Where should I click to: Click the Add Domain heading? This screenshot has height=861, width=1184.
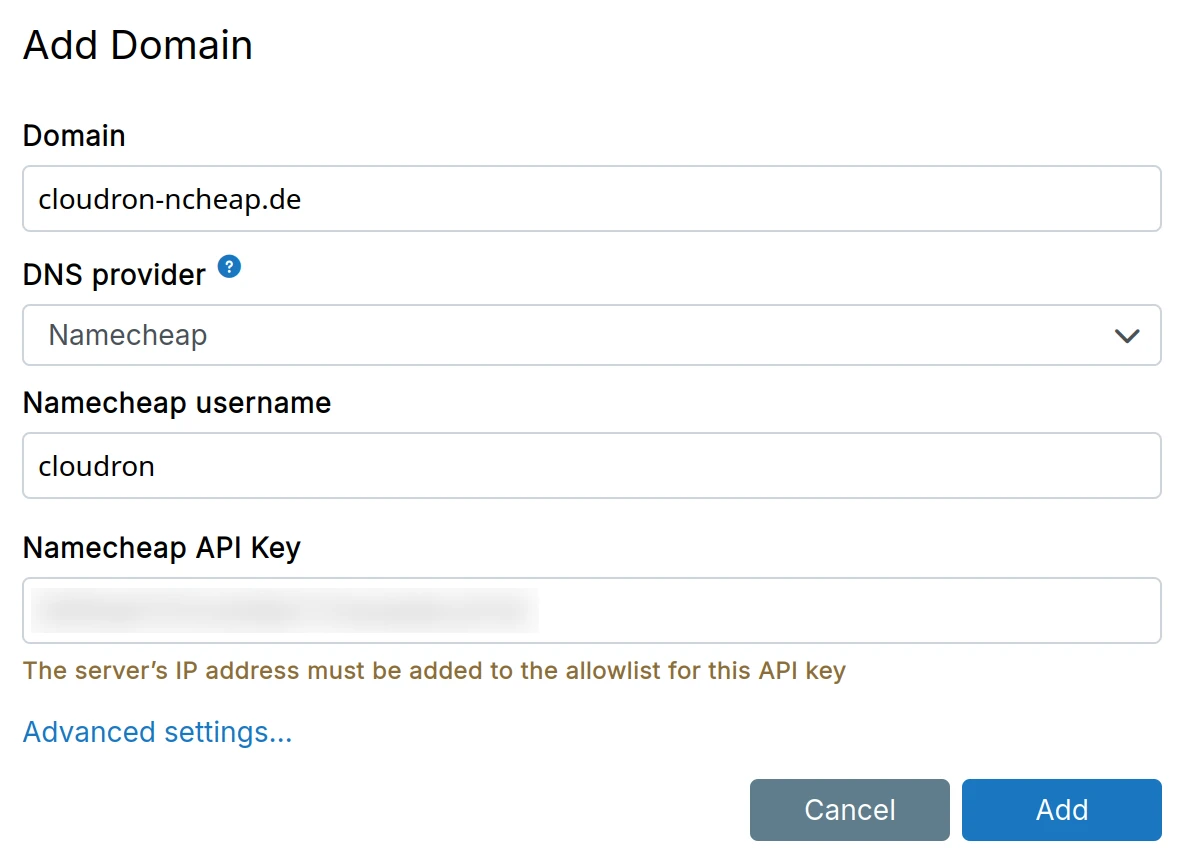[x=137, y=45]
